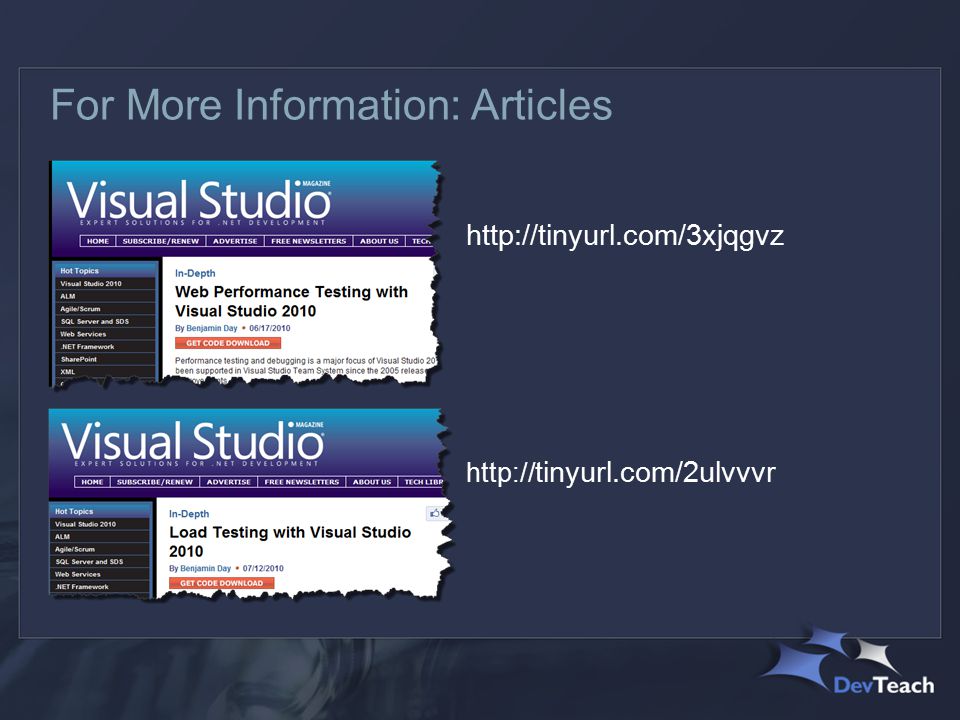
Task: Click TECH LIBR in the bottom magazine screenshot
Action: click(422, 482)
